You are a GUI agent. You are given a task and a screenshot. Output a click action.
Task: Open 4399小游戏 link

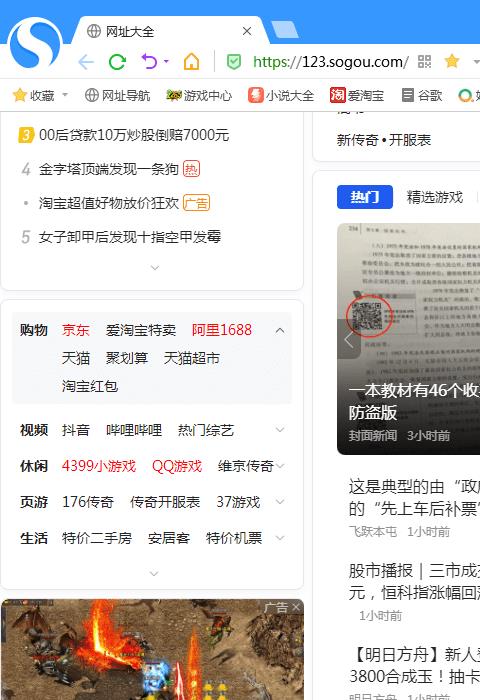99,466
